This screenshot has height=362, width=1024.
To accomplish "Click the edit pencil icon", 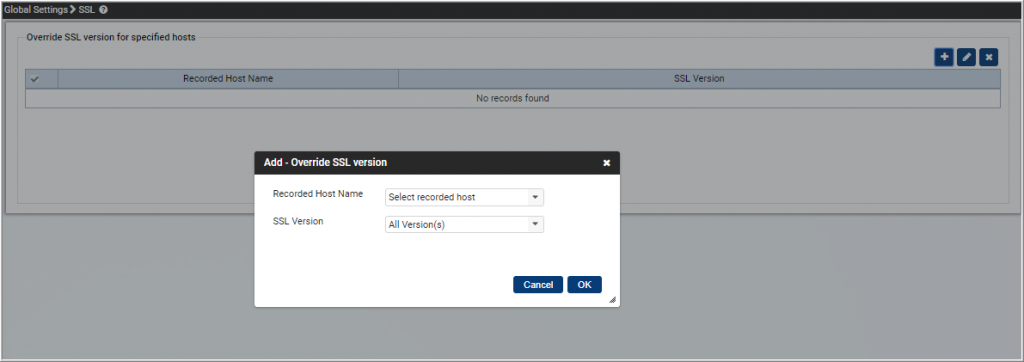I will (x=967, y=58).
